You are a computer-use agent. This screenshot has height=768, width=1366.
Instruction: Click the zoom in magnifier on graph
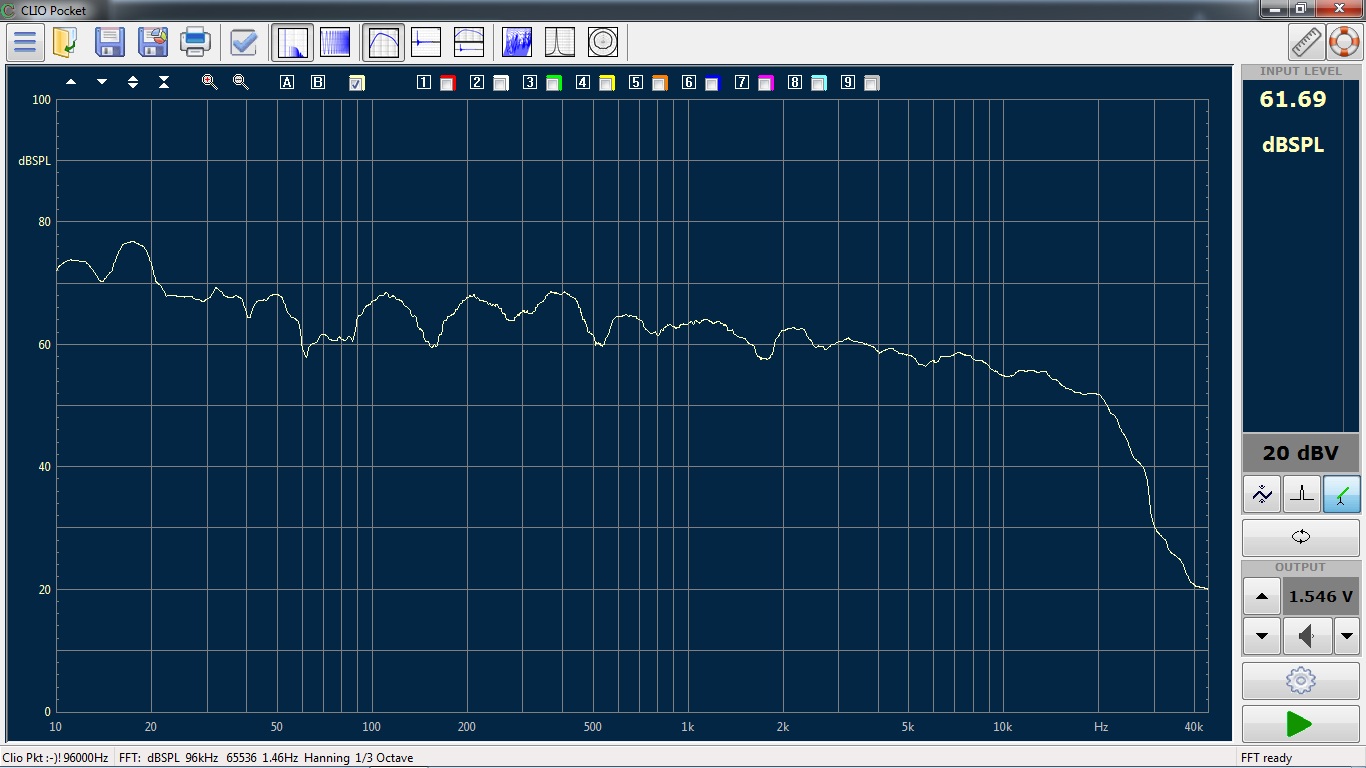tap(209, 82)
